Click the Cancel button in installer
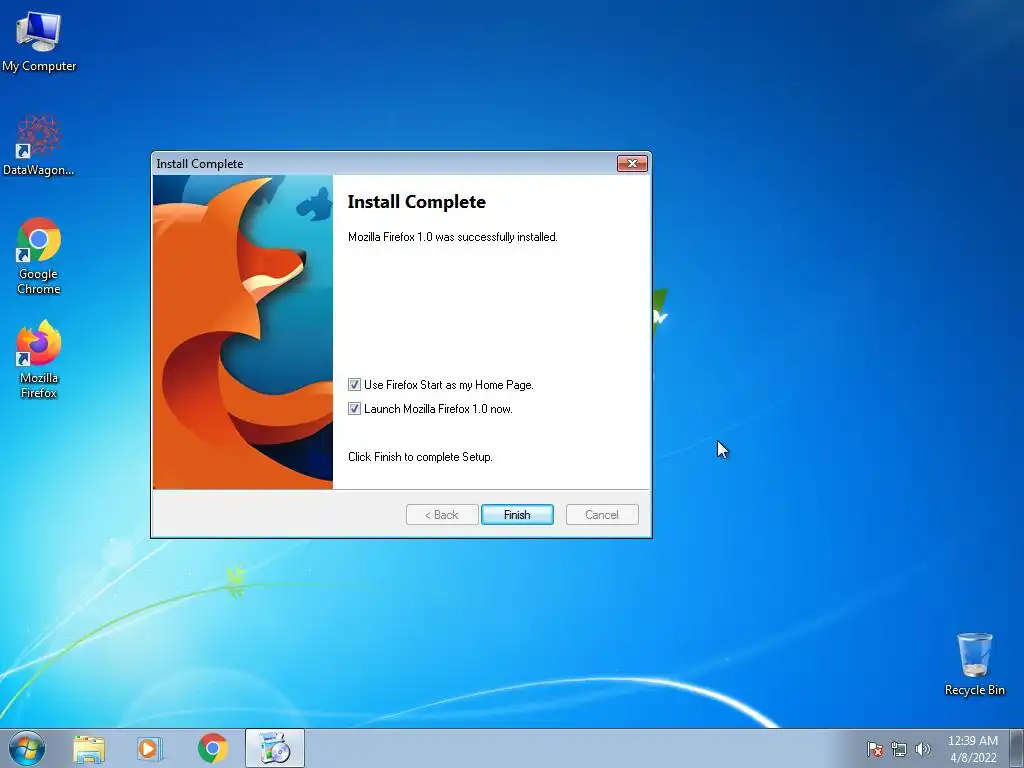The image size is (1024, 768). (602, 515)
